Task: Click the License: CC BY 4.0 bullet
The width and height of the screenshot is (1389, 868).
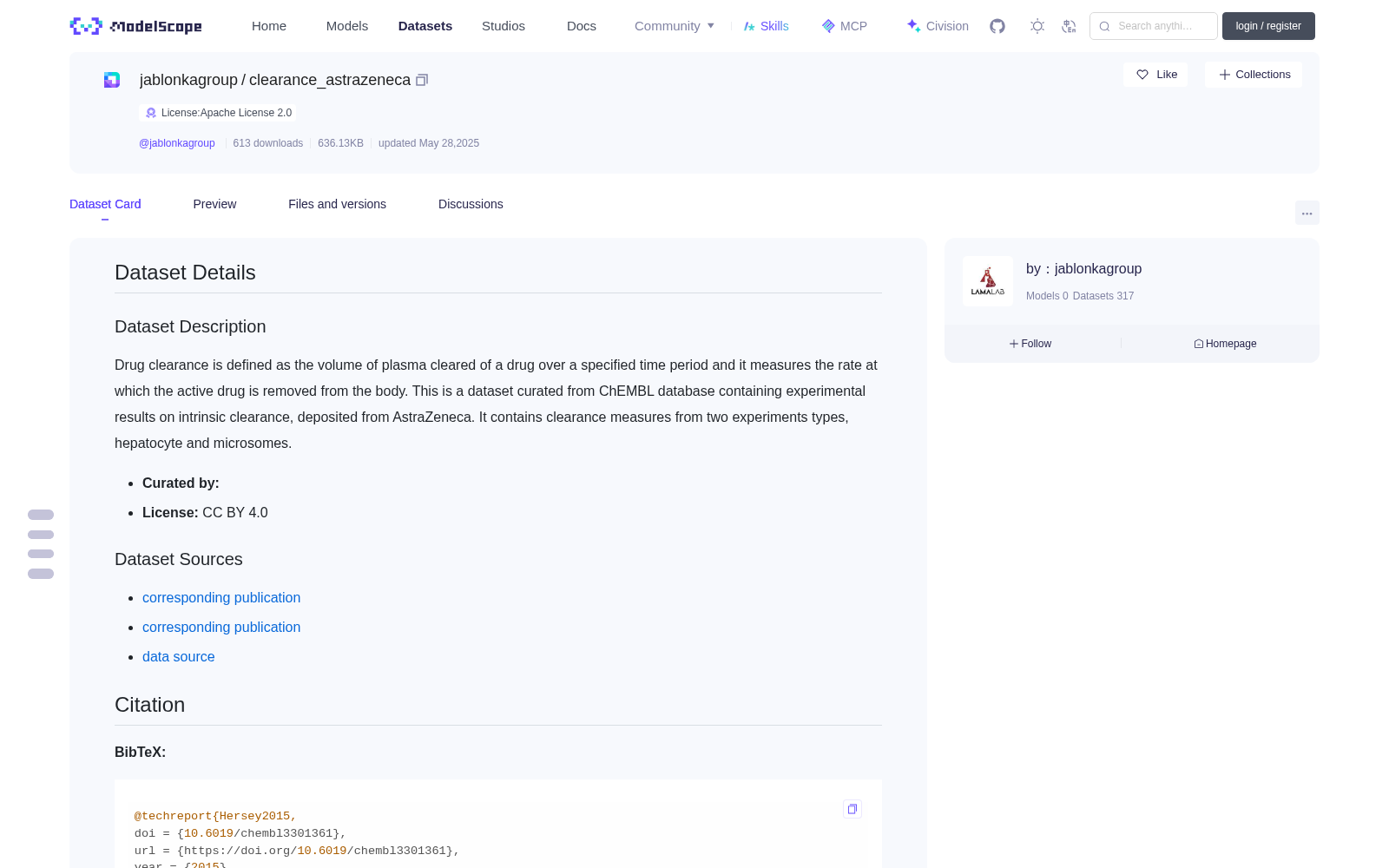Action: pos(205,512)
